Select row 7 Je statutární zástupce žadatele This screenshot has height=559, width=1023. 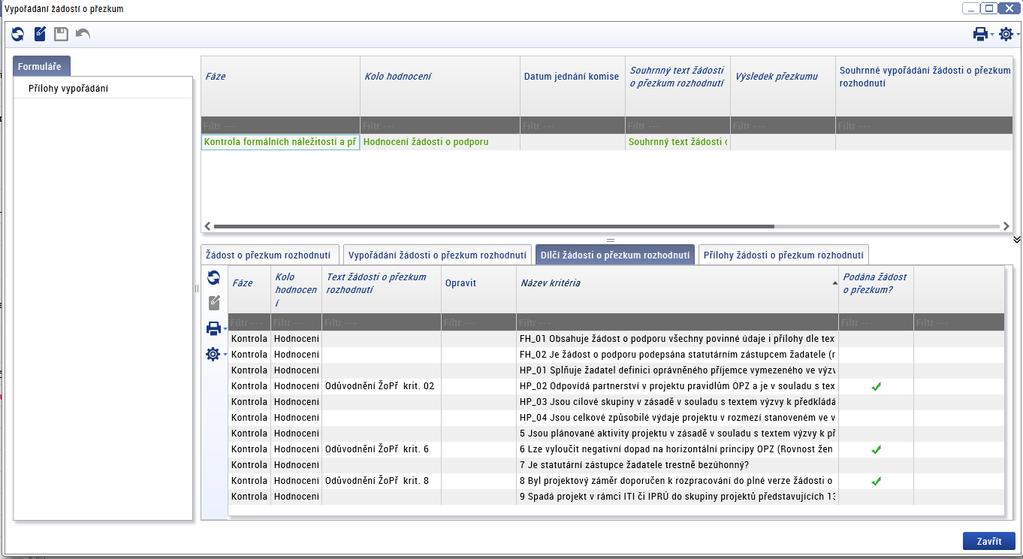coord(616,464)
